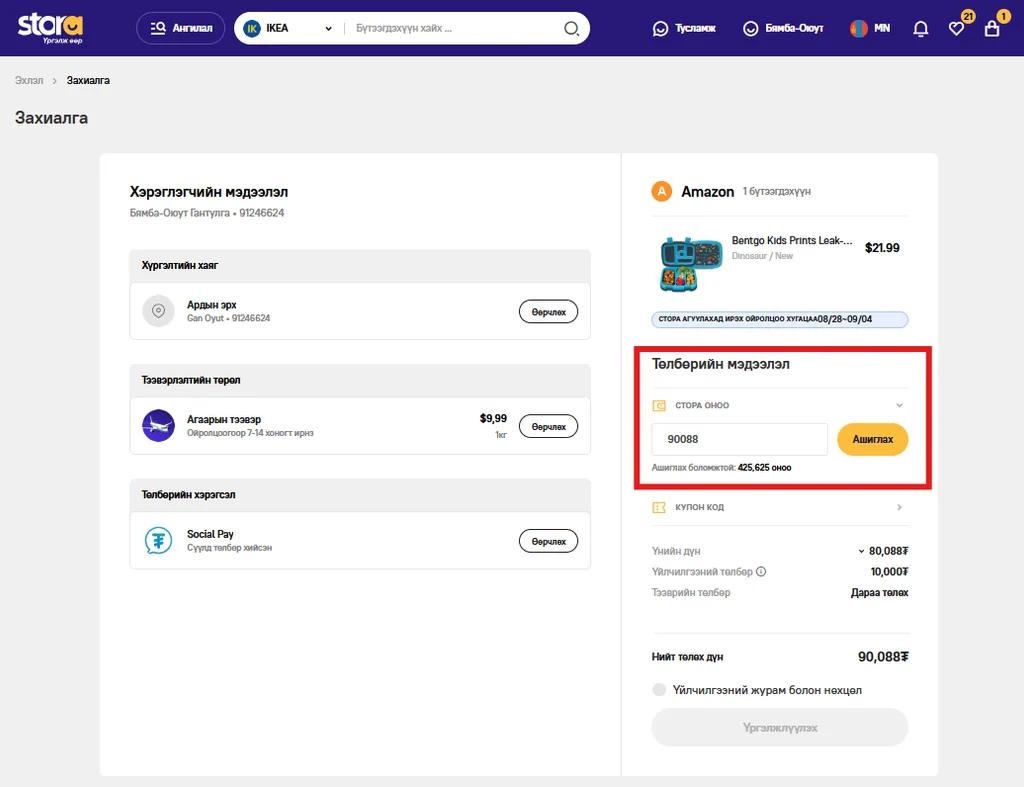
Task: Change the Агаарын тээвэр shipping type
Action: [548, 426]
